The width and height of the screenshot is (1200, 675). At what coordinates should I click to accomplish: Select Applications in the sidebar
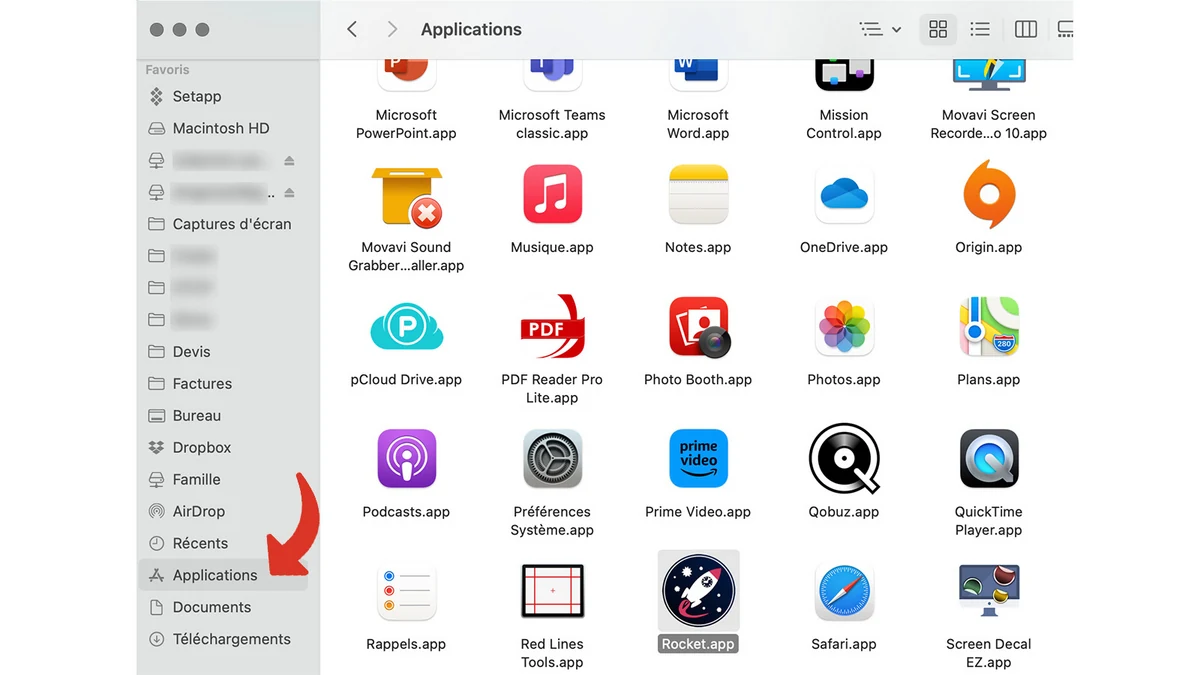pos(222,575)
